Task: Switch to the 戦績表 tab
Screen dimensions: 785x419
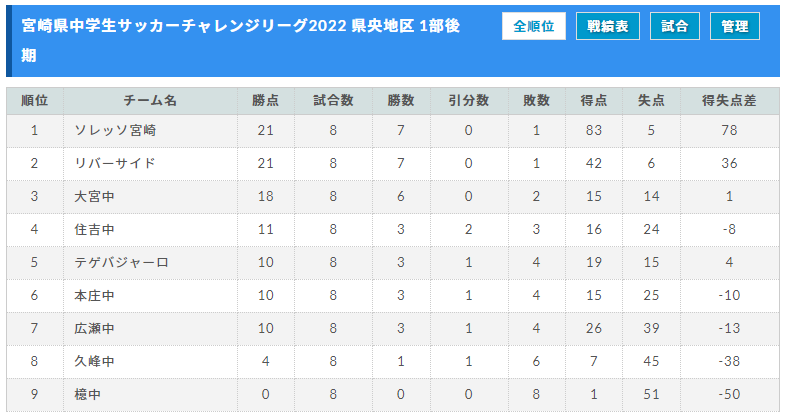Action: click(x=607, y=26)
